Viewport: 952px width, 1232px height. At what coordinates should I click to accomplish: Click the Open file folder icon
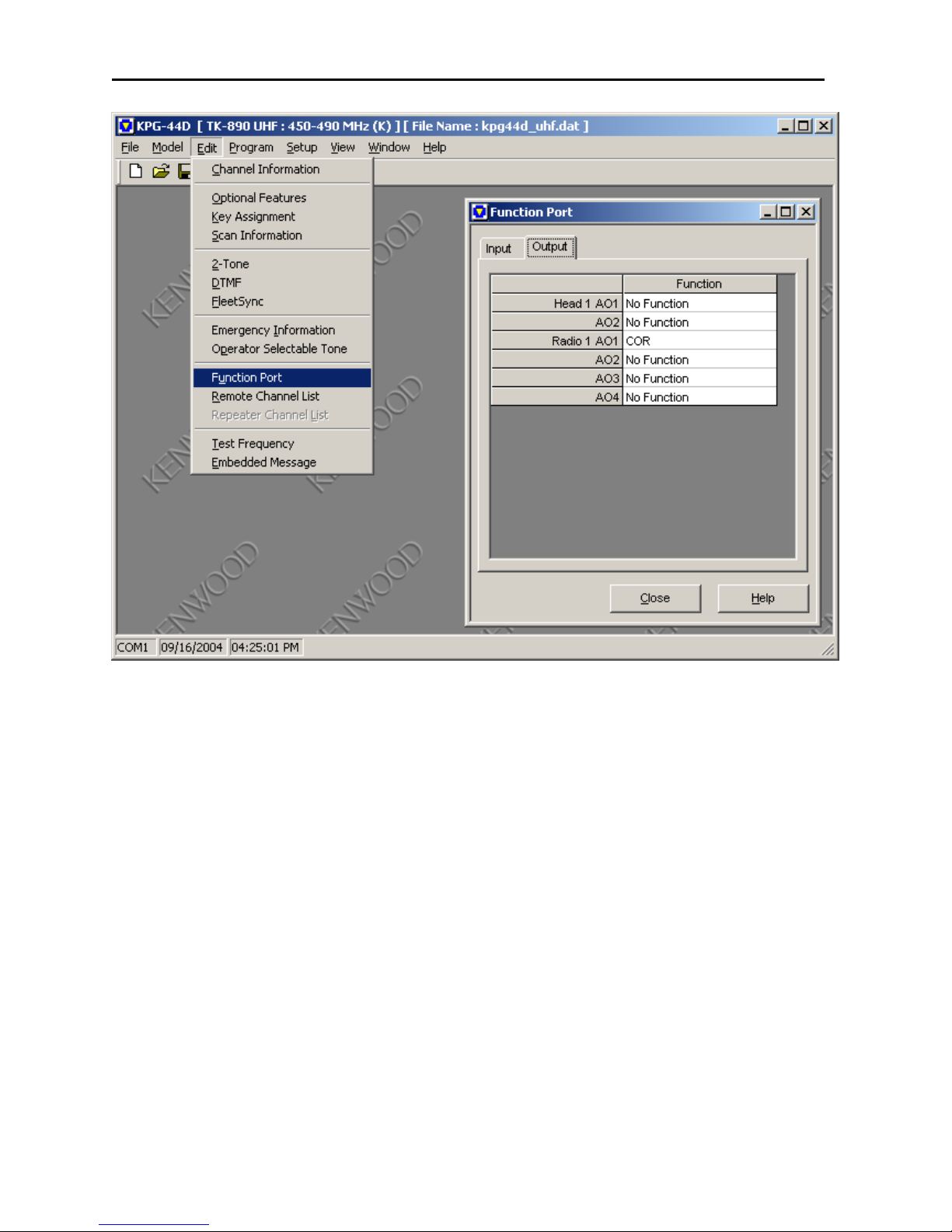pyautogui.click(x=161, y=171)
